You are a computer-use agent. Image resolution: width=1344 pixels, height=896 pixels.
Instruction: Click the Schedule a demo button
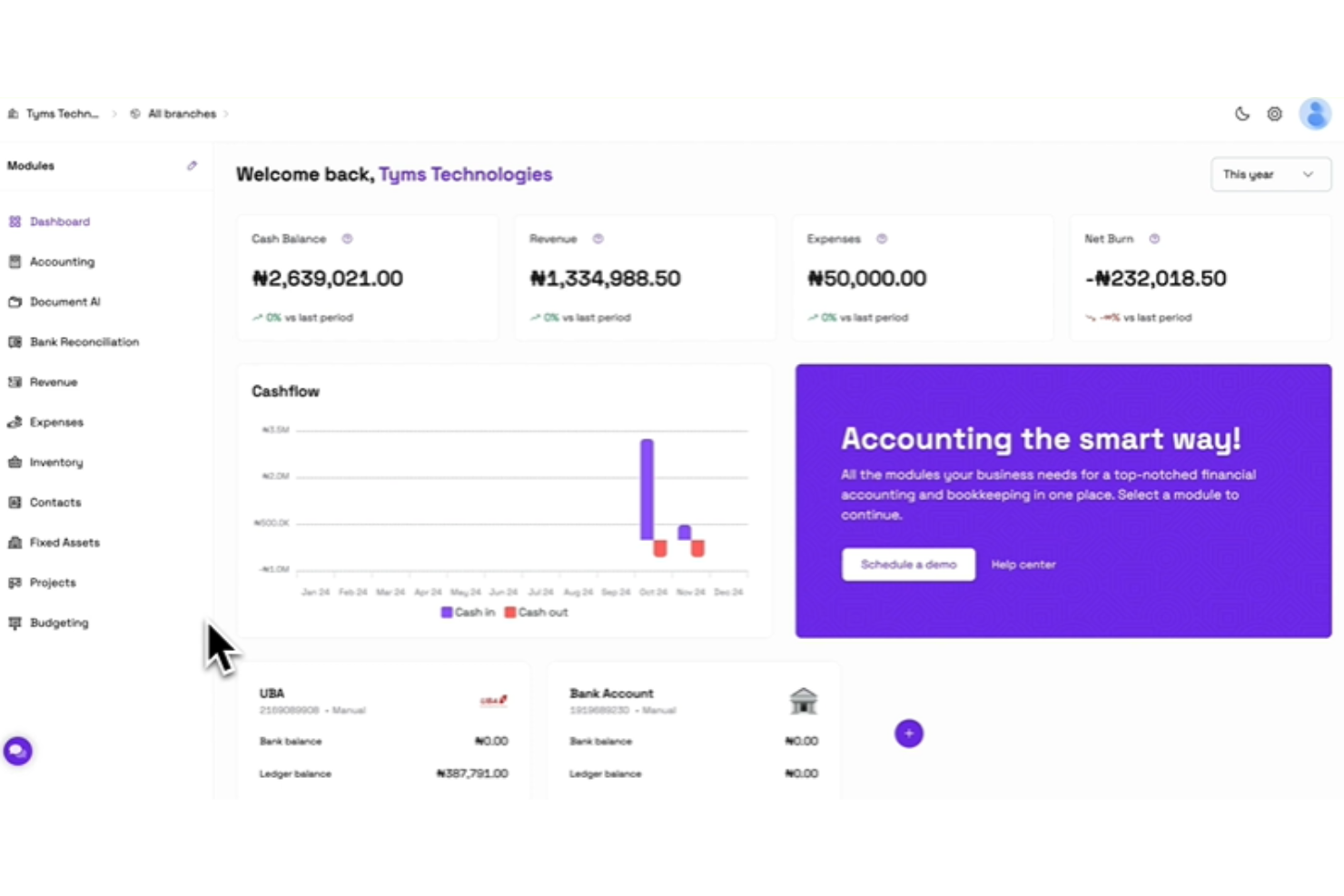point(908,564)
